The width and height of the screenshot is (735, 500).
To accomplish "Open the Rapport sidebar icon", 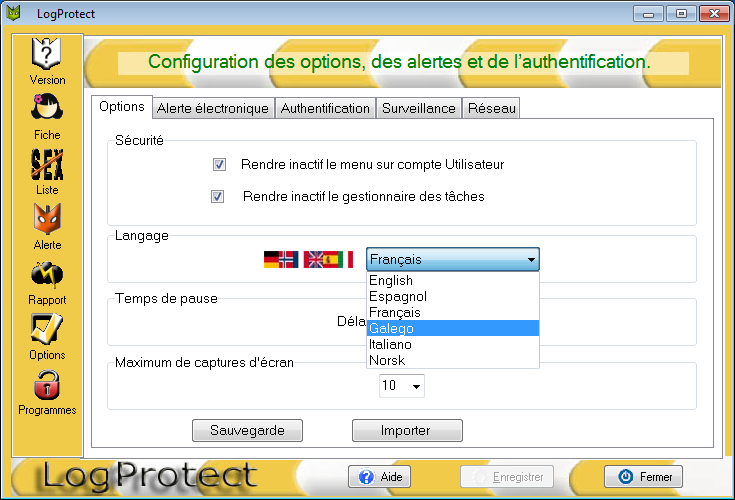I will click(x=47, y=275).
